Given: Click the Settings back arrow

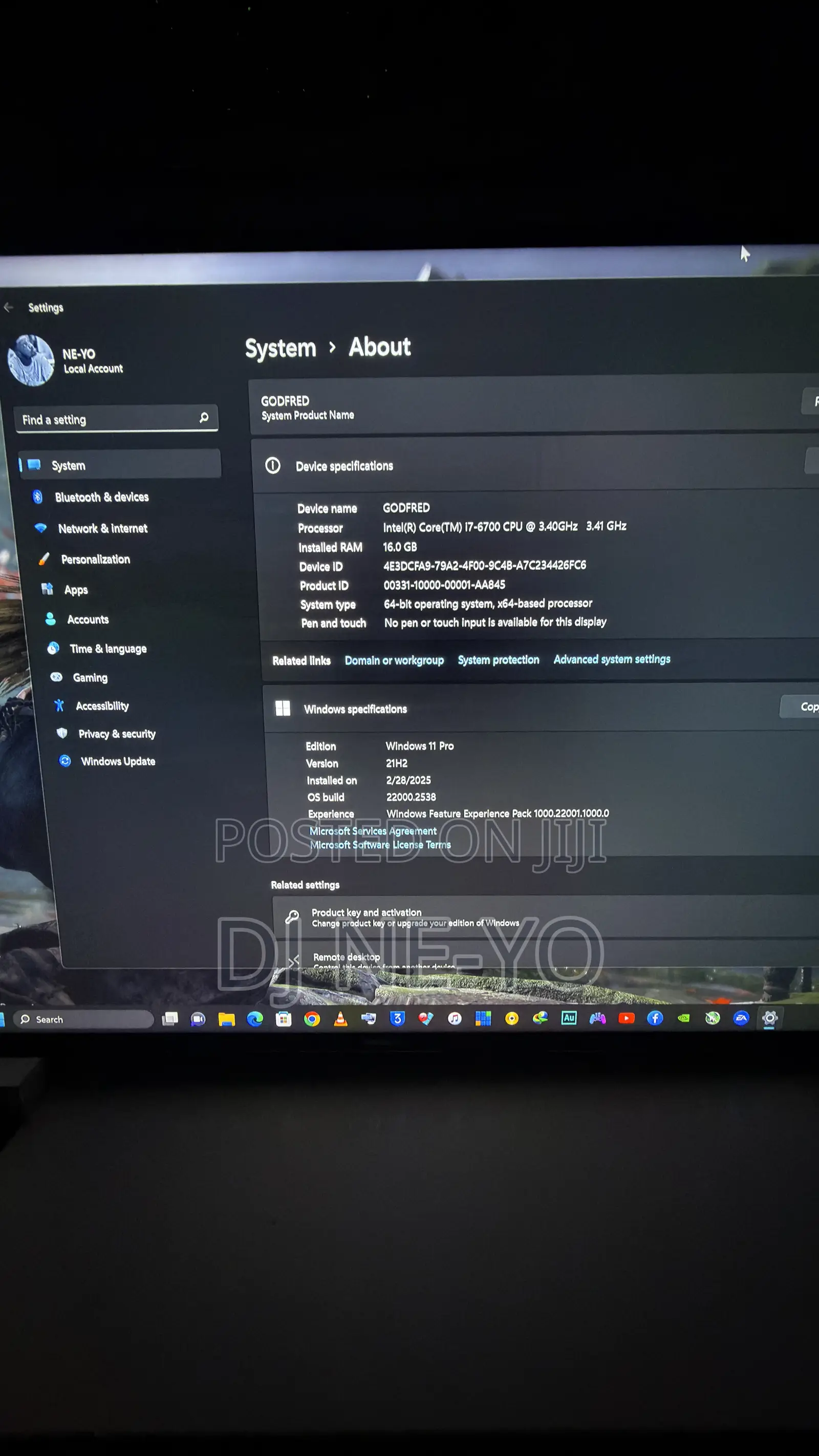Looking at the screenshot, I should click(x=9, y=307).
